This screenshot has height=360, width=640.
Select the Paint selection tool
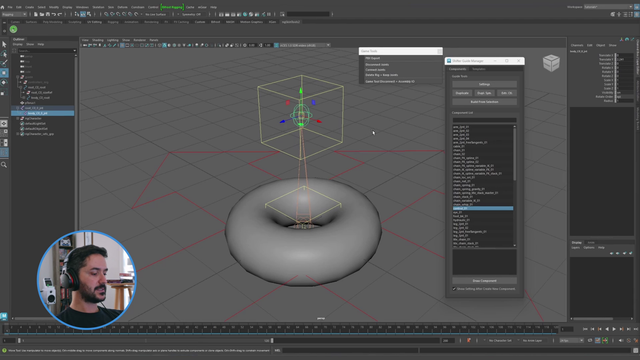[4, 63]
